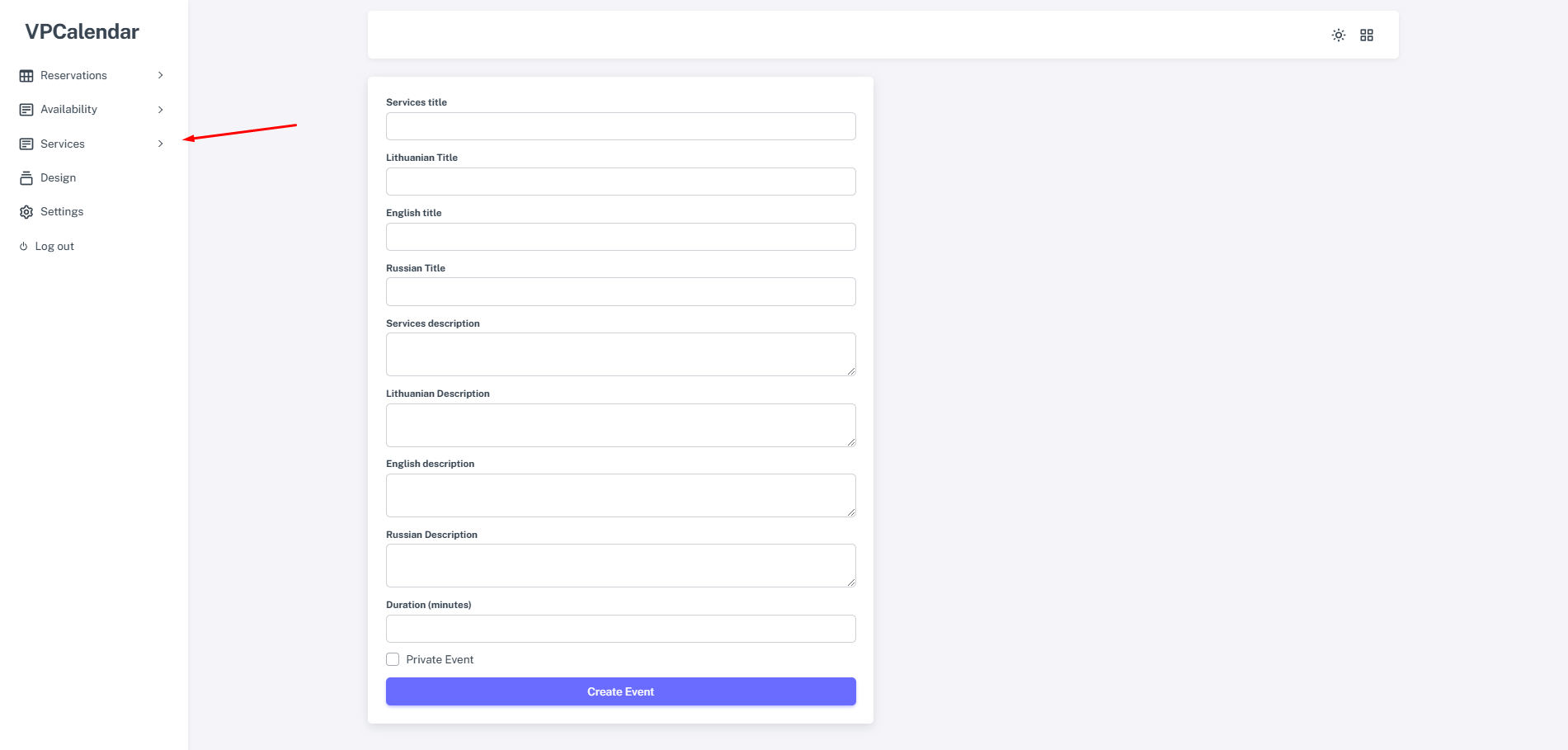This screenshot has width=1568, height=750.
Task: Select the English description text area
Action: (x=620, y=495)
